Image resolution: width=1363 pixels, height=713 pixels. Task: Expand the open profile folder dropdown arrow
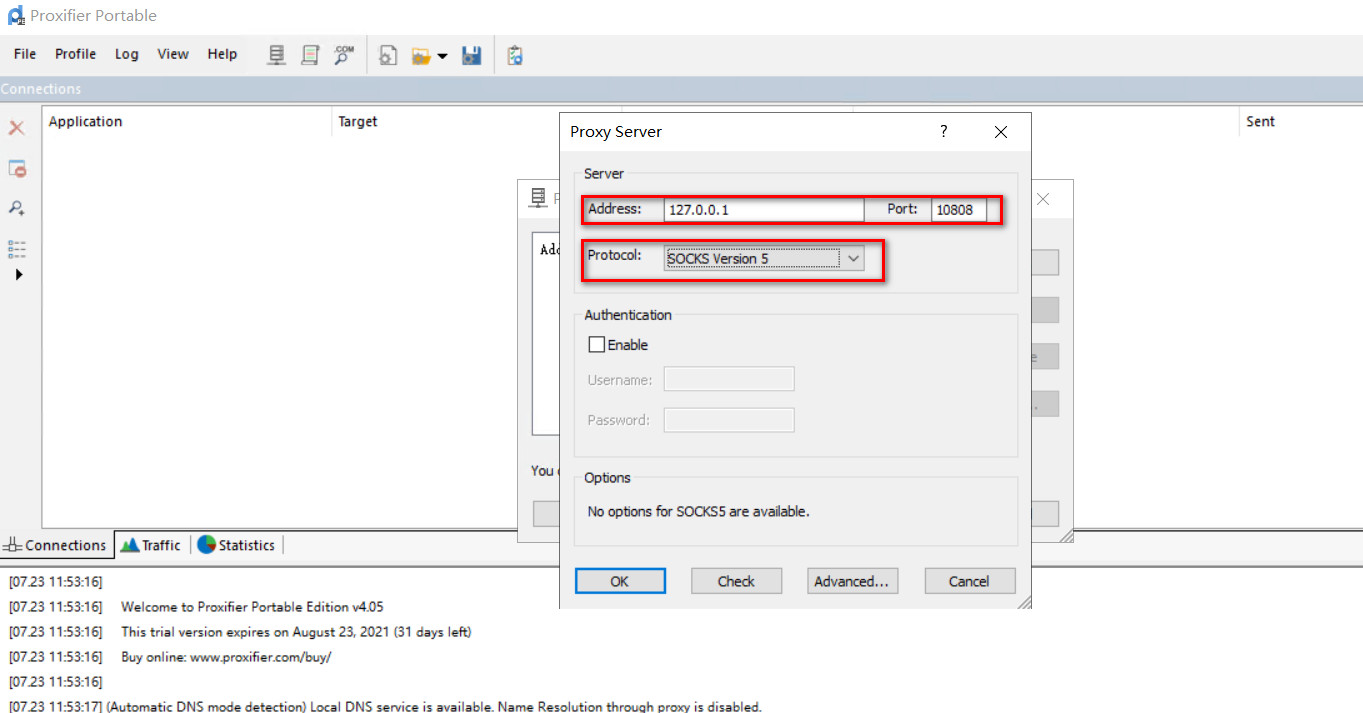442,56
